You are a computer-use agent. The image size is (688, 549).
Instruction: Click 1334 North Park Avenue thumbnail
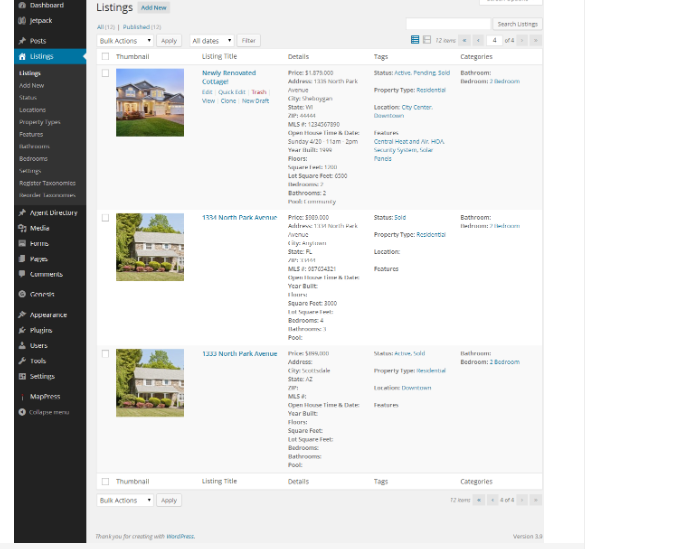tap(150, 247)
